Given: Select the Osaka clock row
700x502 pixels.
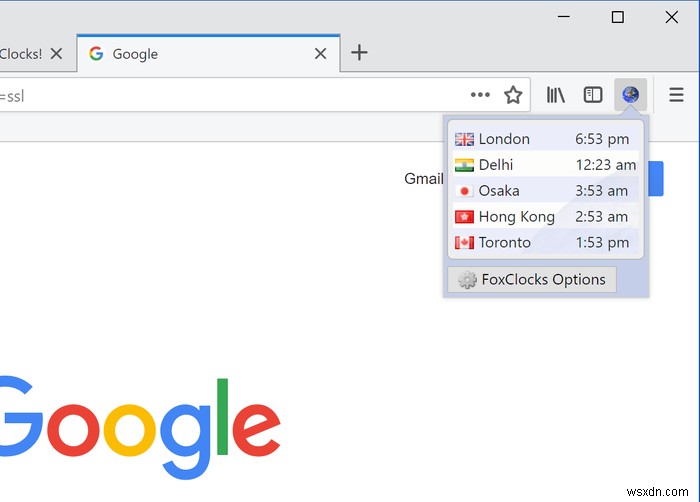Looking at the screenshot, I should pyautogui.click(x=546, y=191).
